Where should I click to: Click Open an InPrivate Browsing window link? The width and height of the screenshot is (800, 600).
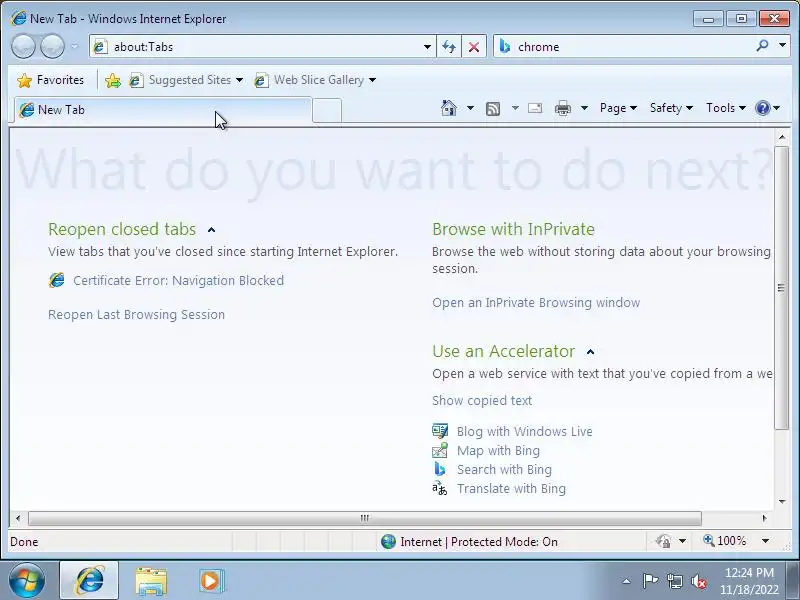[x=536, y=303]
